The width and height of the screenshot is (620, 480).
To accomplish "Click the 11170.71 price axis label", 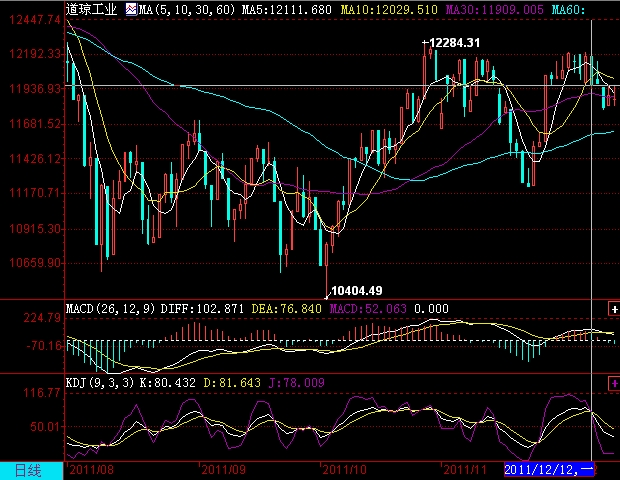I will [x=35, y=193].
